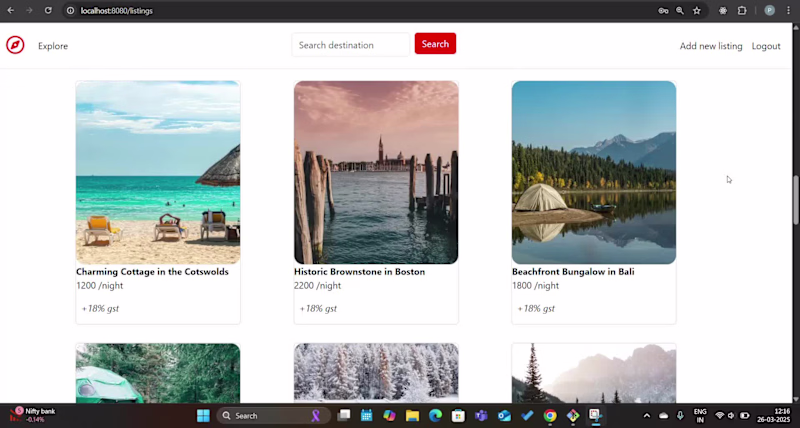Go back using the browser back arrow
The image size is (800, 428).
(10, 10)
